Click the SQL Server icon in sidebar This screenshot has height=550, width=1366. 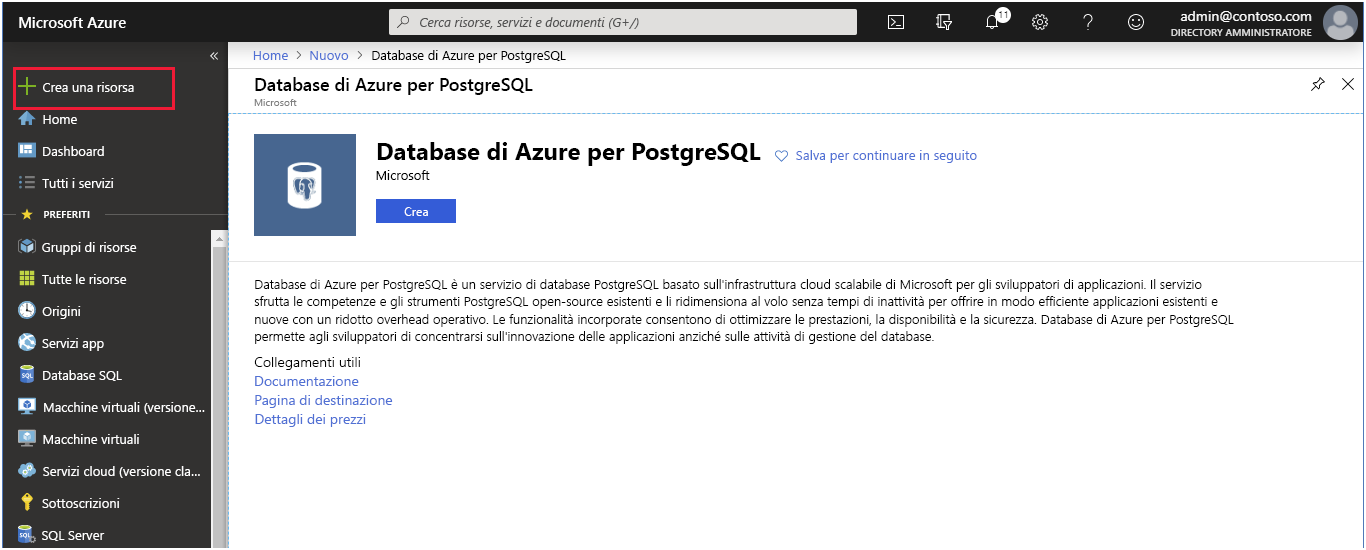pyautogui.click(x=27, y=535)
